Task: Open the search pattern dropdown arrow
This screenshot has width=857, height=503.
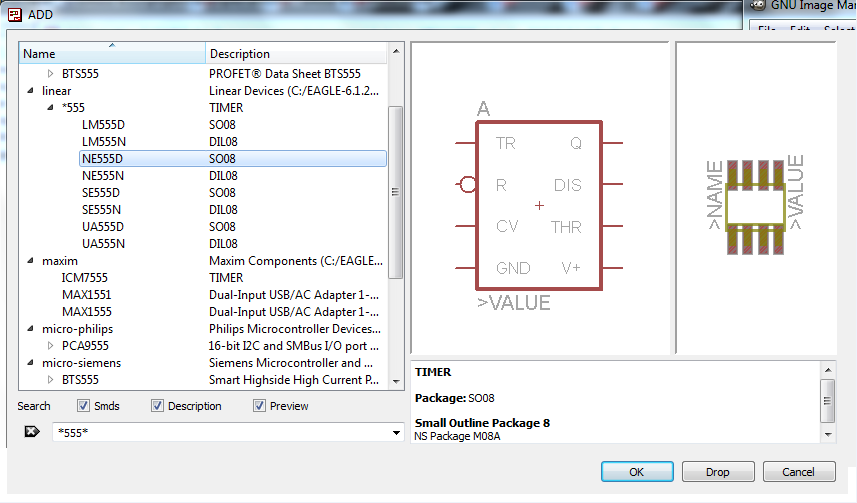Action: click(397, 432)
